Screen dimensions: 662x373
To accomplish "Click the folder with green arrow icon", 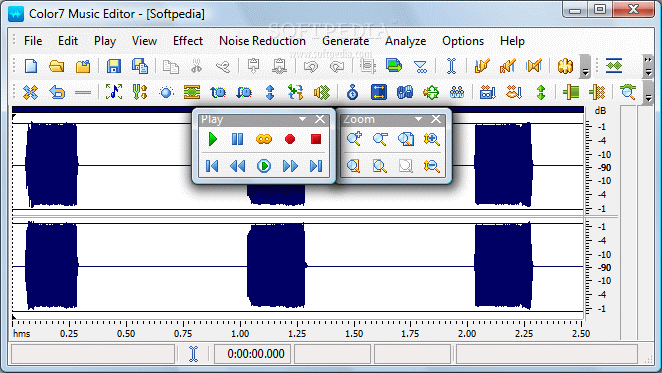I will tap(83, 66).
